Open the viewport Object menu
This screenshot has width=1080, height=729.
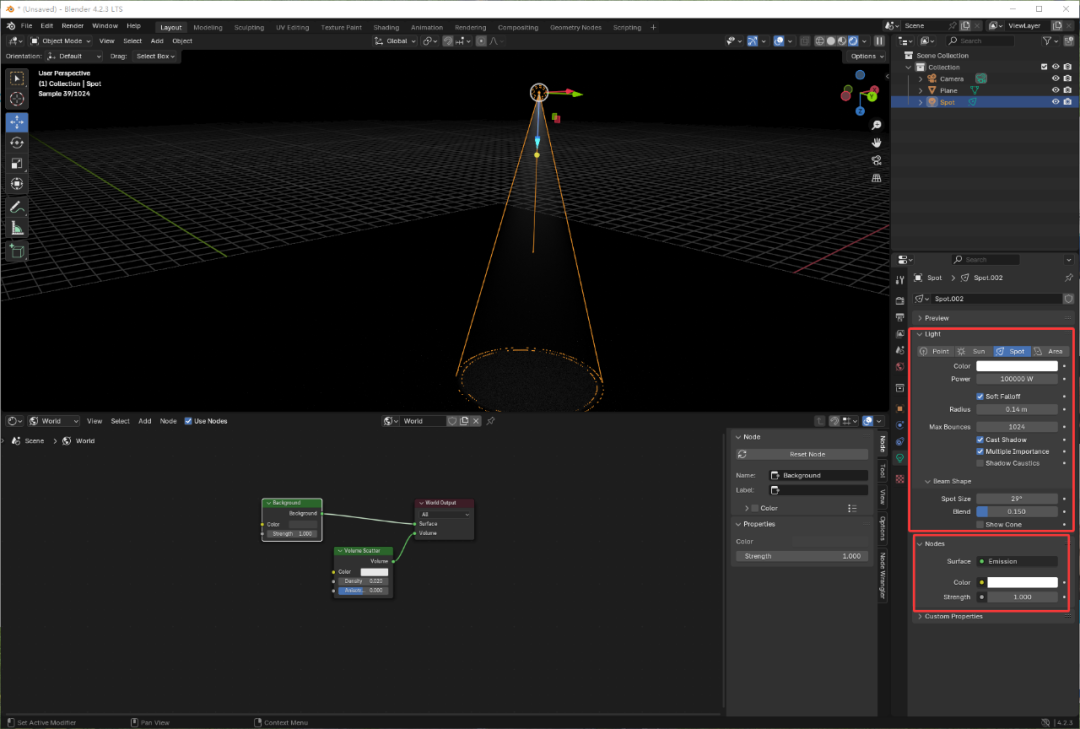click(x=182, y=41)
